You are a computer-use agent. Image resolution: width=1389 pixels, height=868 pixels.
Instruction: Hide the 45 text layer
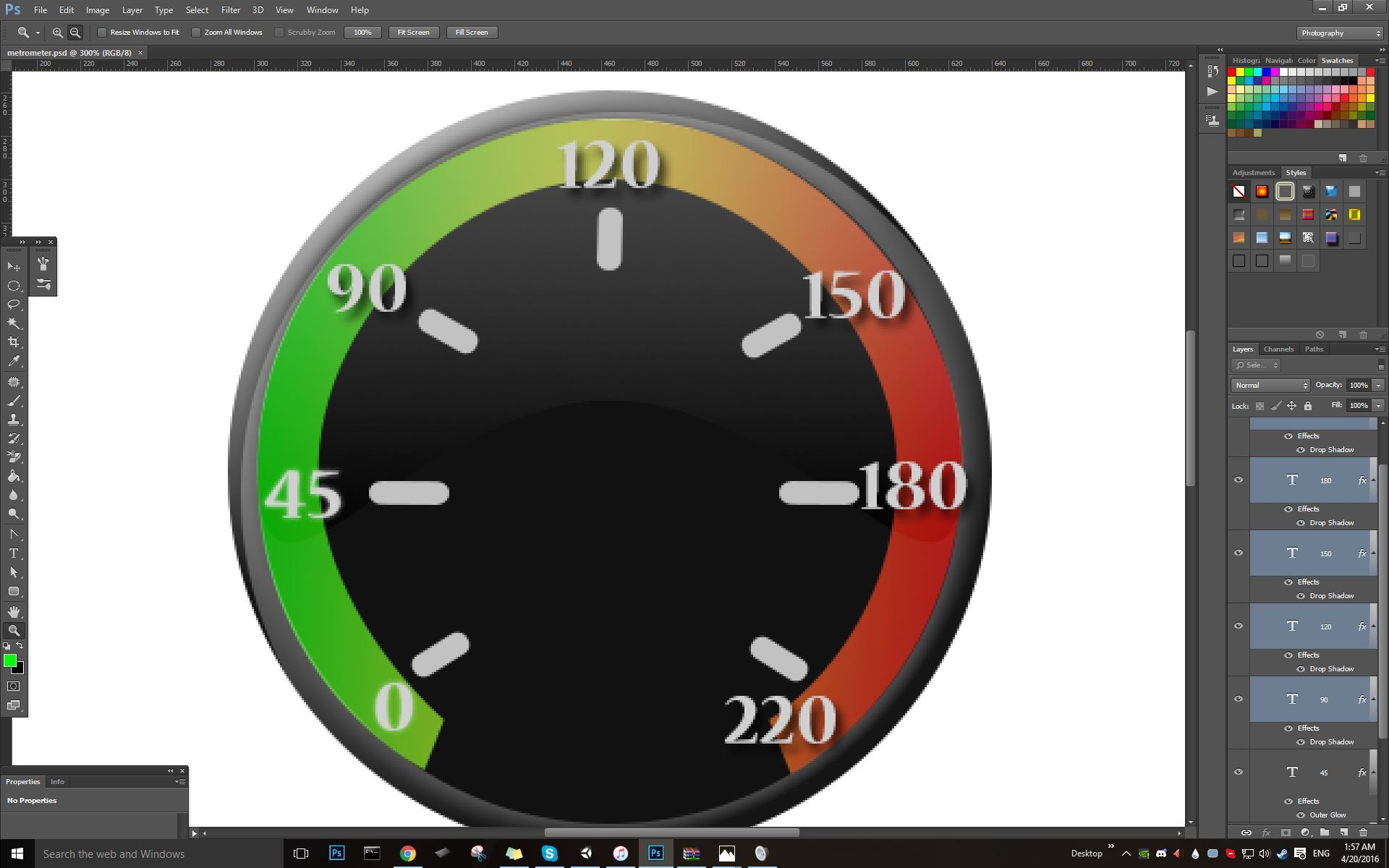tap(1239, 772)
